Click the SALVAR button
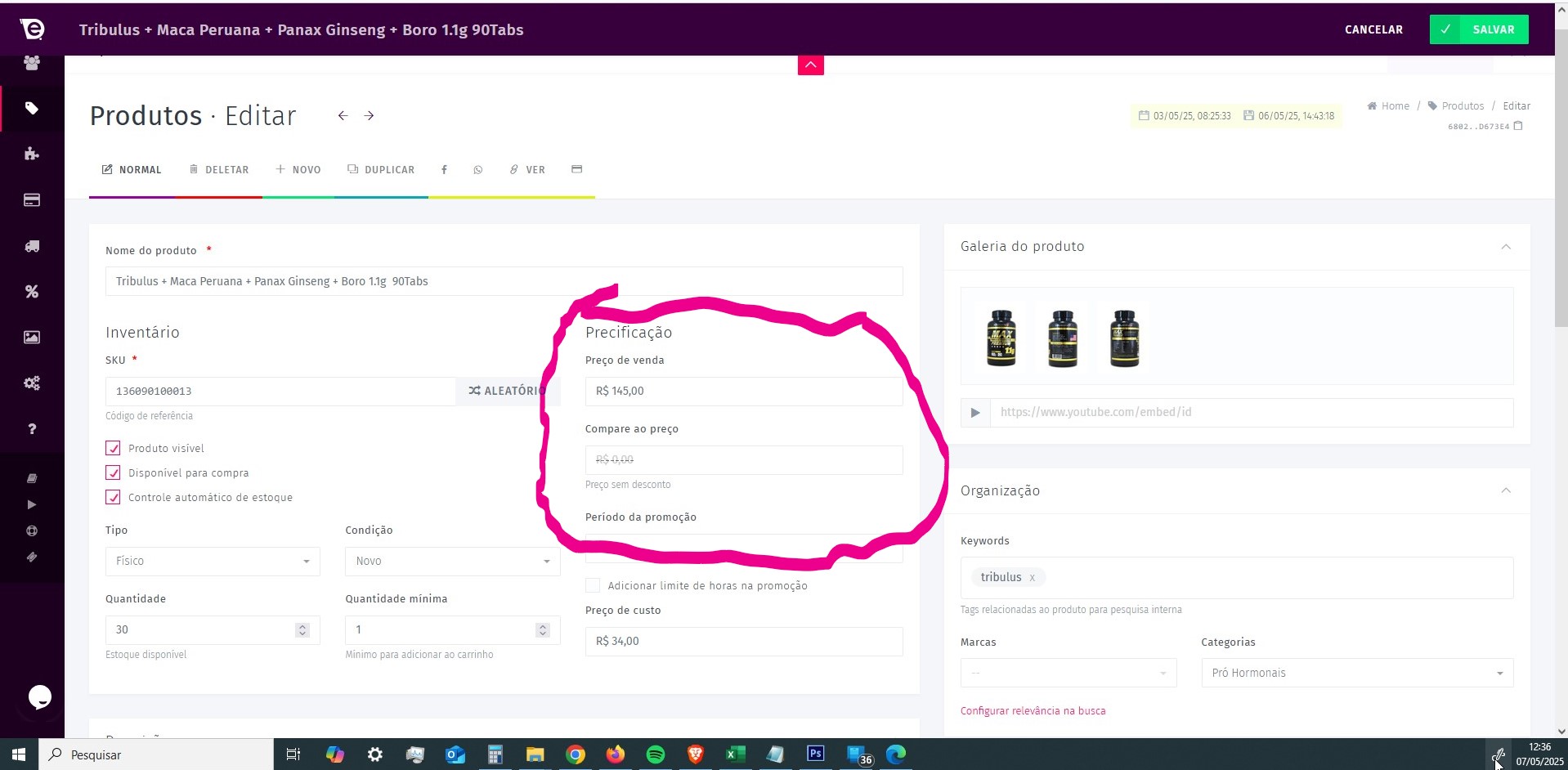This screenshot has width=1568, height=770. [1479, 29]
